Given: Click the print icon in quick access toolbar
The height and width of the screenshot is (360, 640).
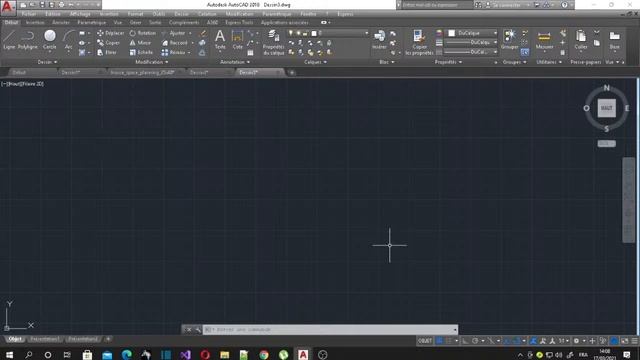Looking at the screenshot, I should [61, 5].
